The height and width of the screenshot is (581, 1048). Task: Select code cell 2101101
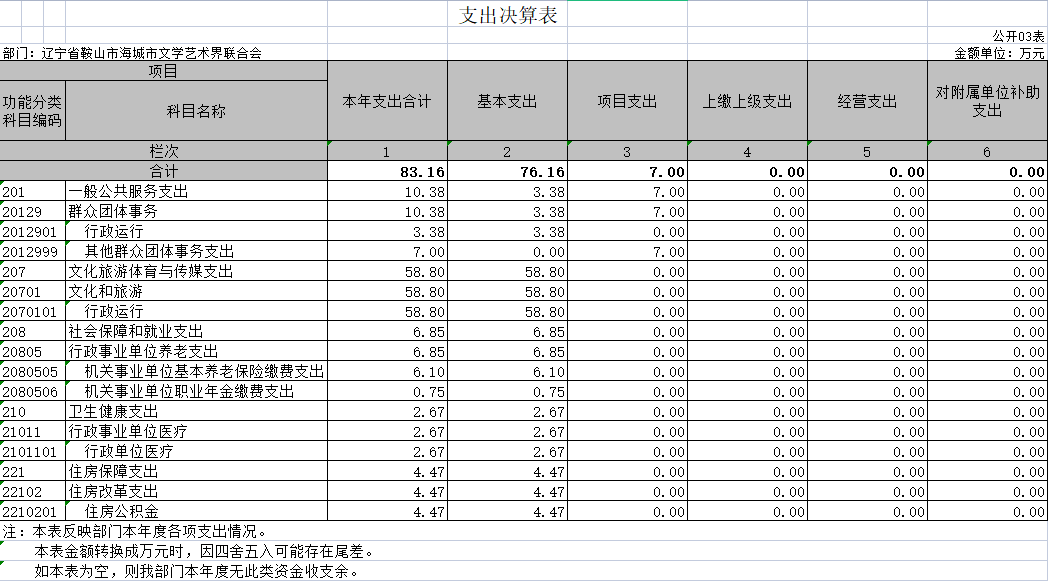coord(32,452)
